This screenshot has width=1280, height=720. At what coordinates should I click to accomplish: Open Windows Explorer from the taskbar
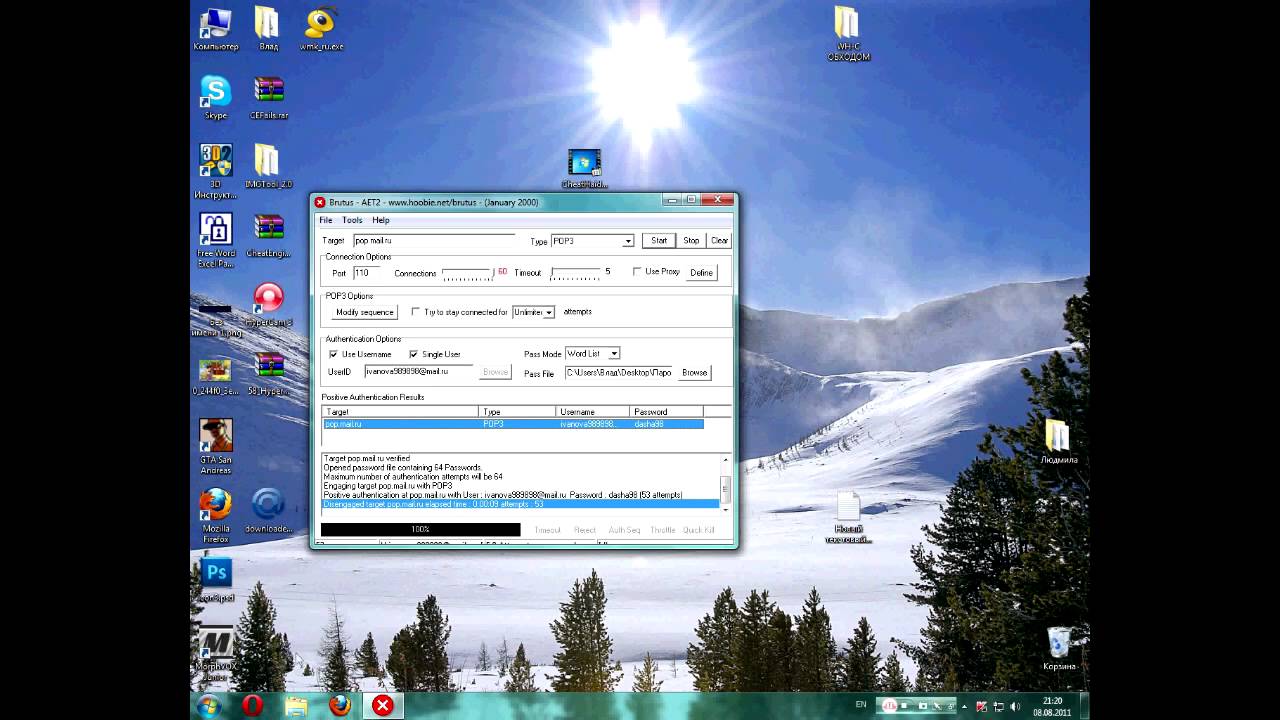(296, 706)
